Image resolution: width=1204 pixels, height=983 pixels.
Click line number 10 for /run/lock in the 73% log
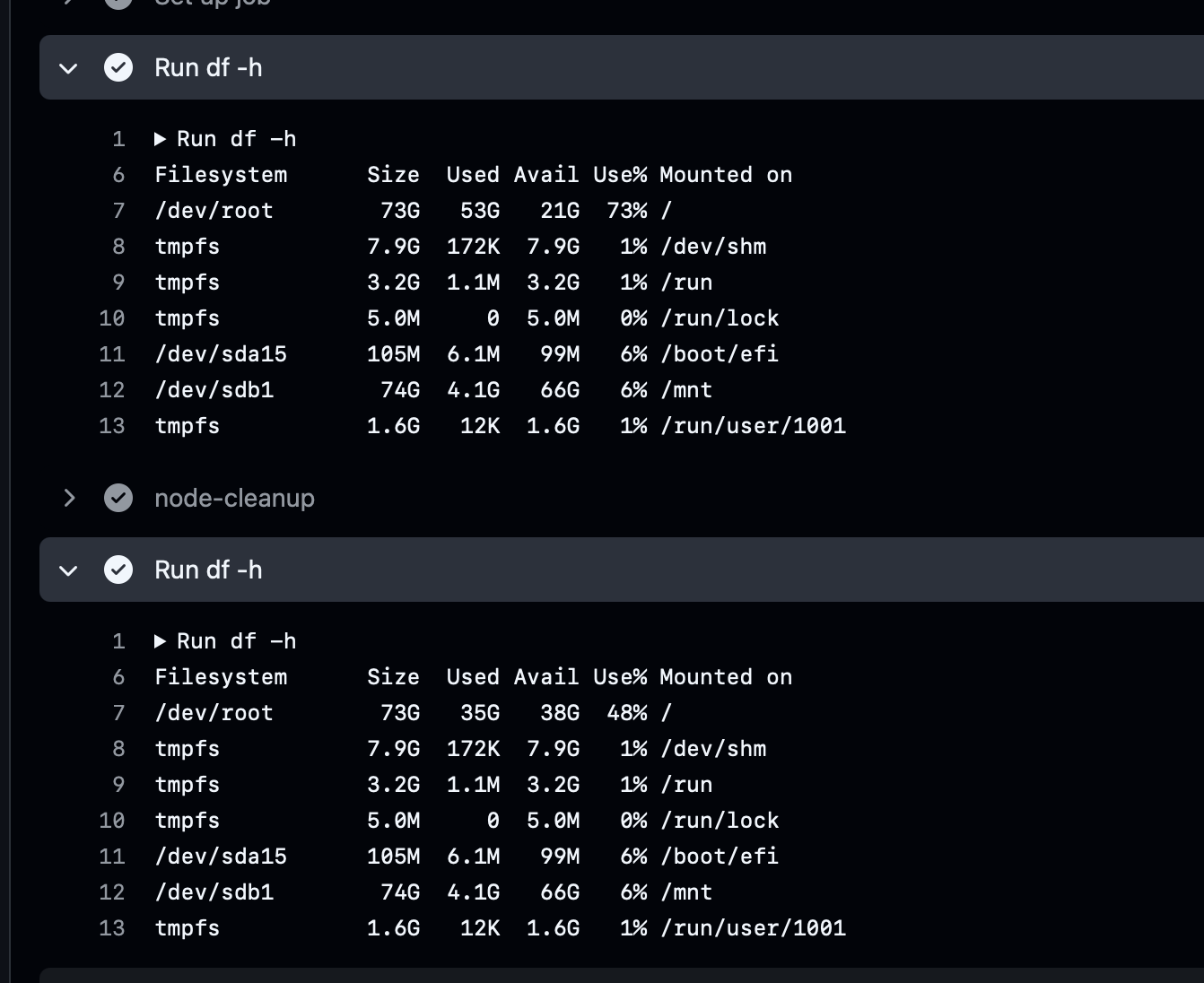click(x=112, y=318)
